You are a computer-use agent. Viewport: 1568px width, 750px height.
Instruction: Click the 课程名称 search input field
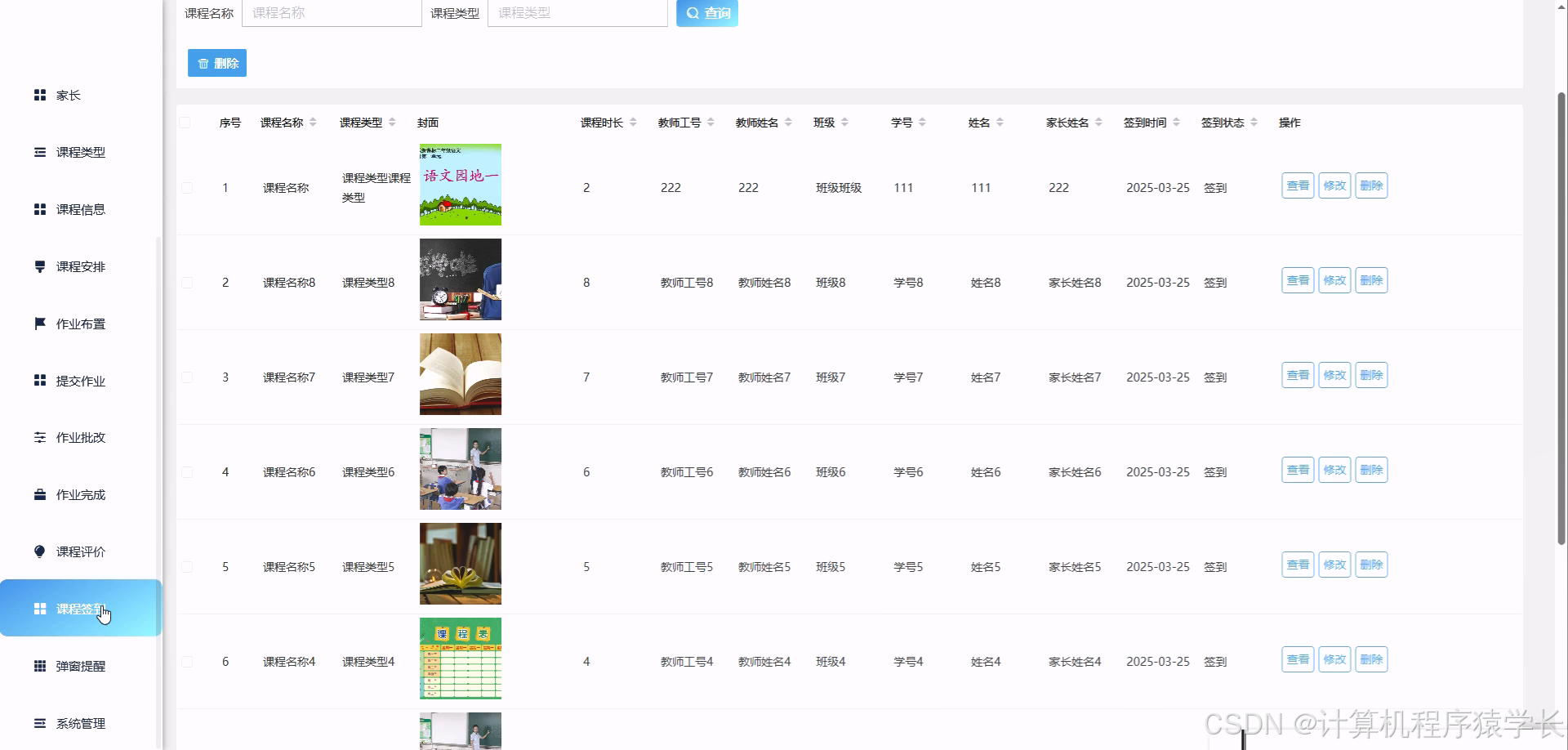tap(332, 13)
